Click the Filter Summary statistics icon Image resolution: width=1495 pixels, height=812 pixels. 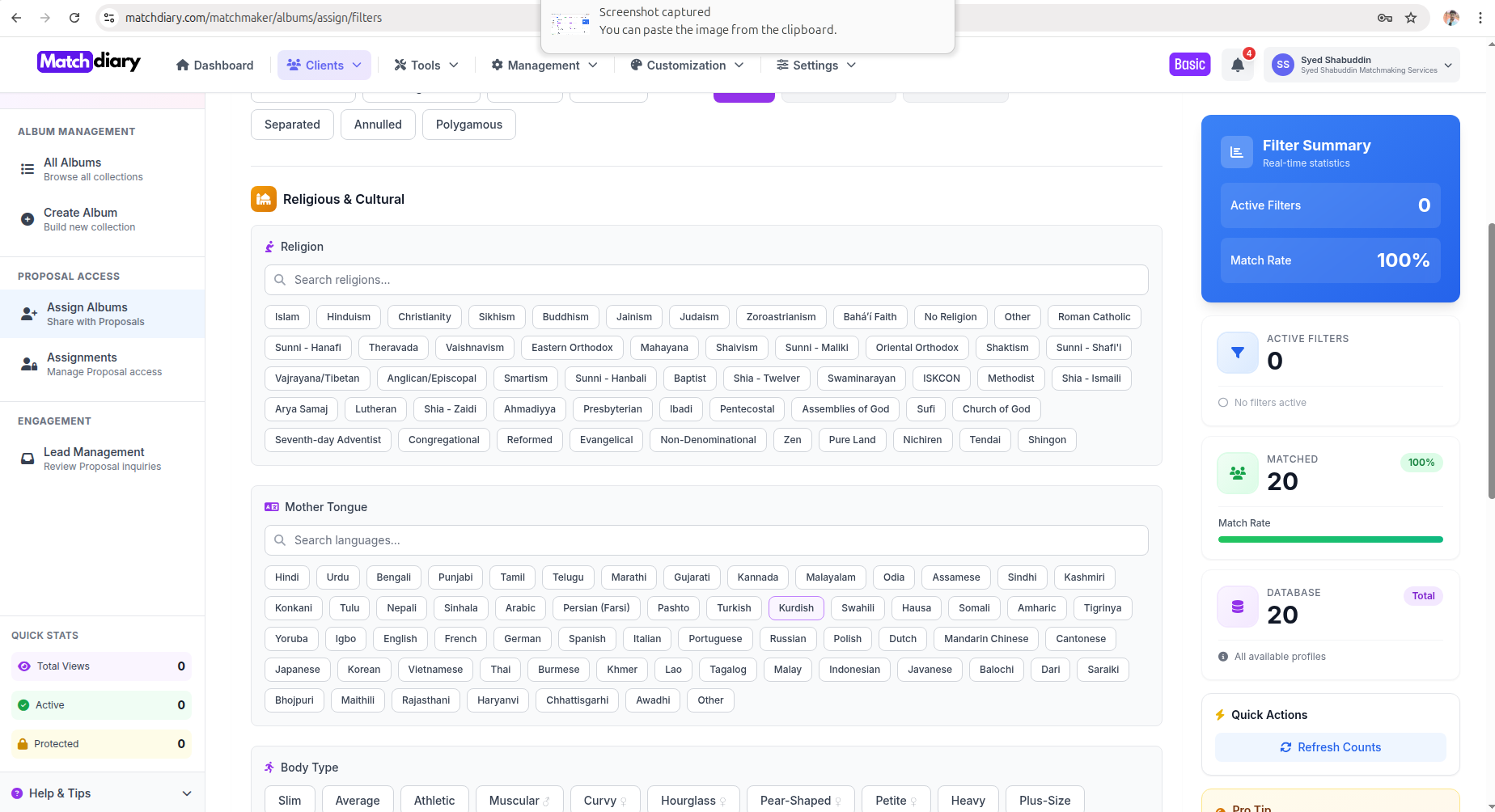click(1236, 152)
